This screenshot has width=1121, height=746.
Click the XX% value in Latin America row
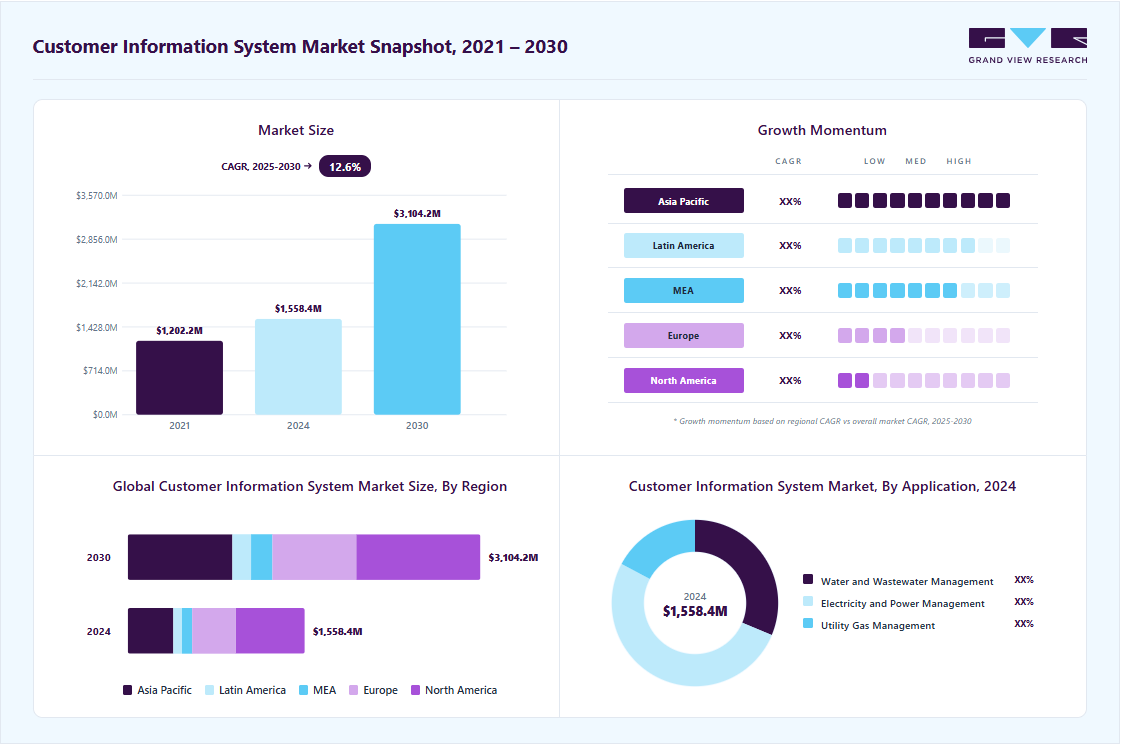(790, 245)
